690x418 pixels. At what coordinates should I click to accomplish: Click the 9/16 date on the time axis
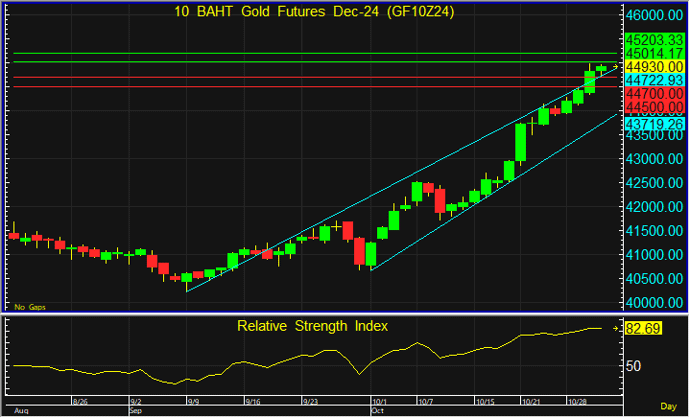point(253,401)
